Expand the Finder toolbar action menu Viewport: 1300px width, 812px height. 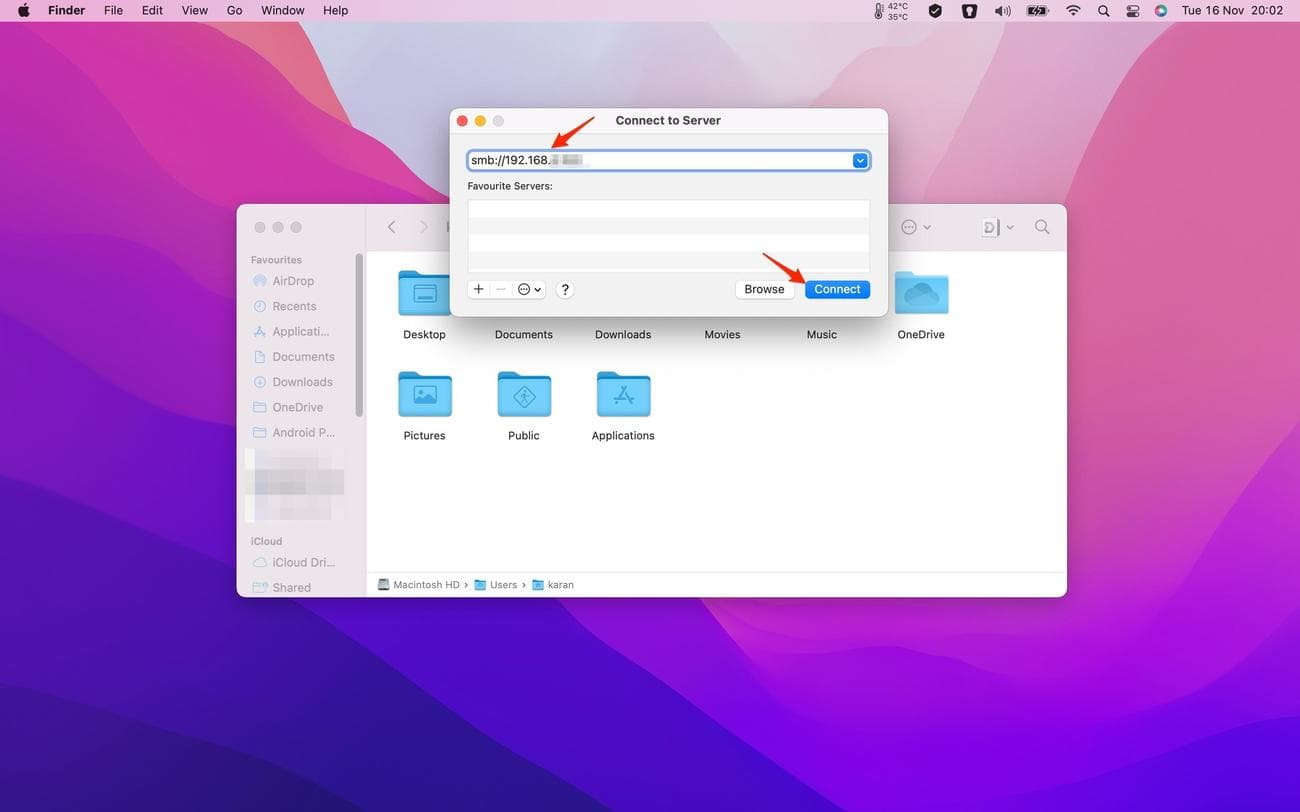915,227
